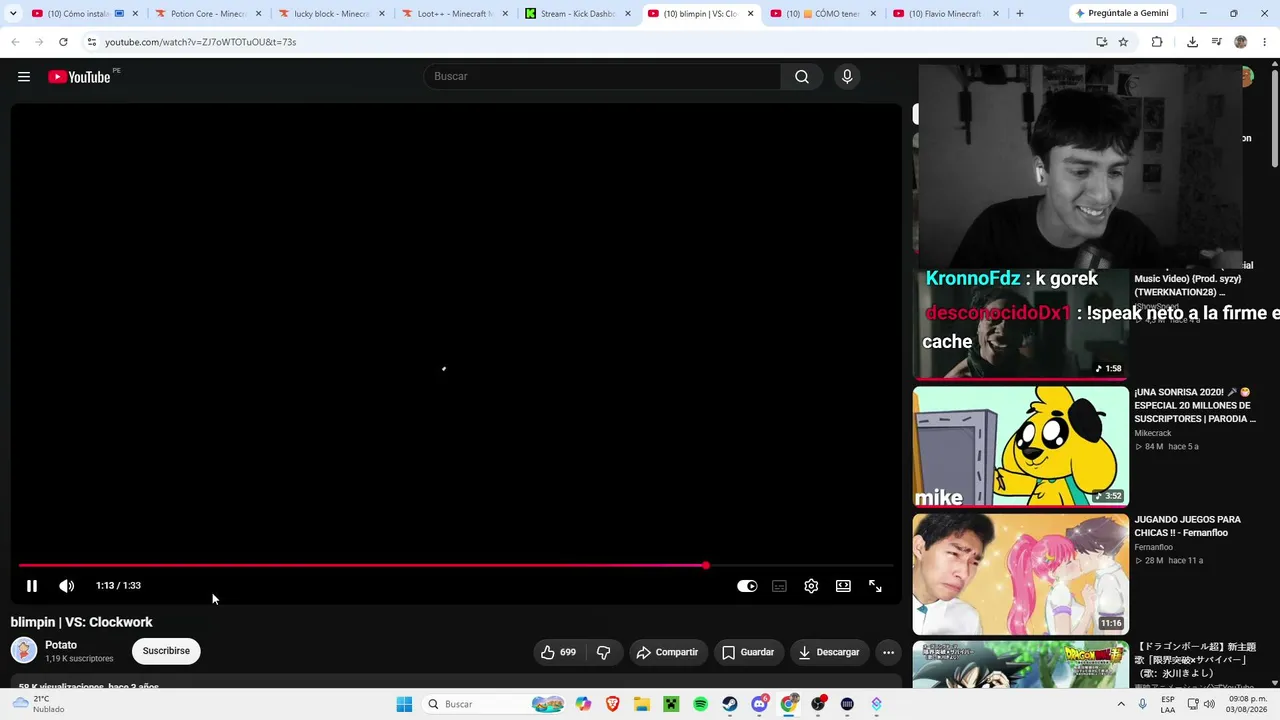Screen dimensions: 1280x720
Task: Open Steam from the taskbar
Action: click(730, 704)
